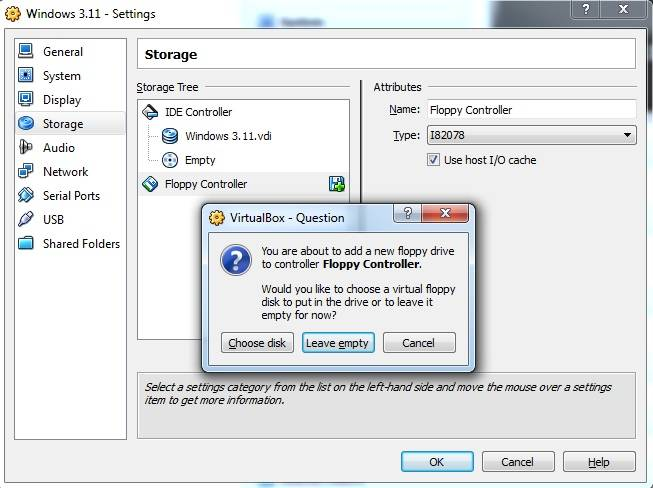653x488 pixels.
Task: Open Shared Folders settings
Action: coord(80,244)
